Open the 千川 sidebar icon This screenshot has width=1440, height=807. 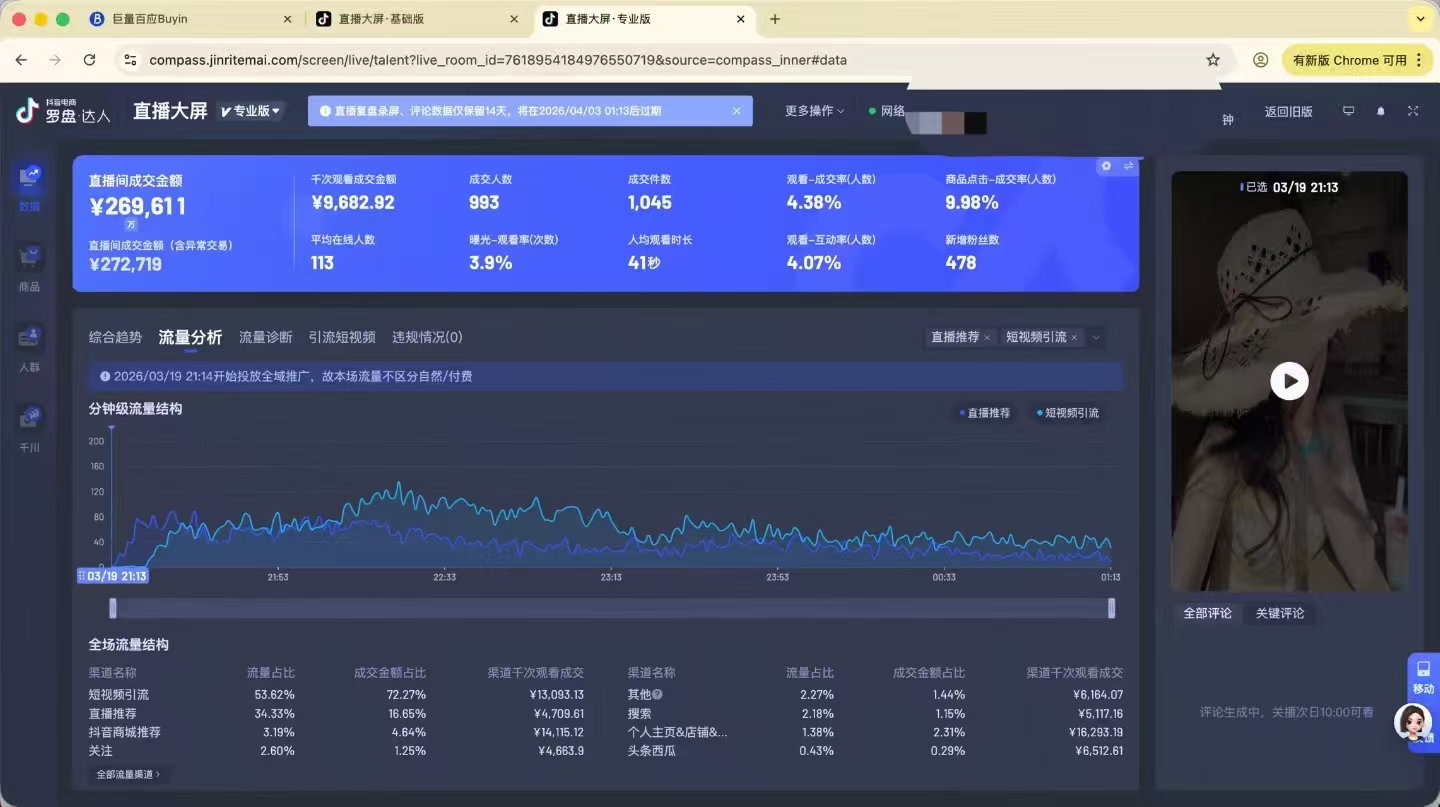(30, 419)
